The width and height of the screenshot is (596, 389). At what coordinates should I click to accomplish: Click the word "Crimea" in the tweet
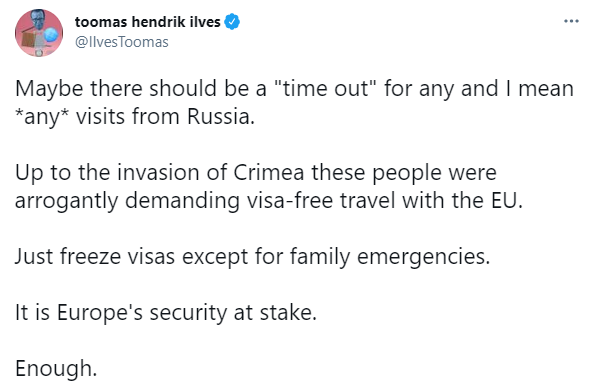point(268,172)
